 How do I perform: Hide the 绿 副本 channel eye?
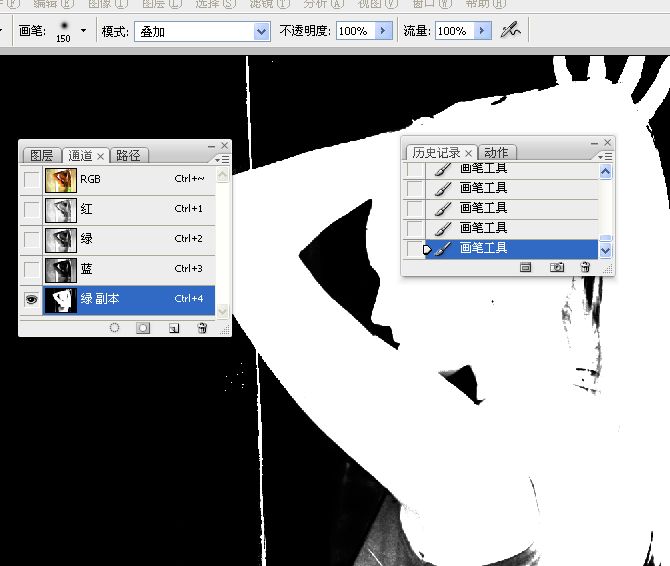[31, 299]
